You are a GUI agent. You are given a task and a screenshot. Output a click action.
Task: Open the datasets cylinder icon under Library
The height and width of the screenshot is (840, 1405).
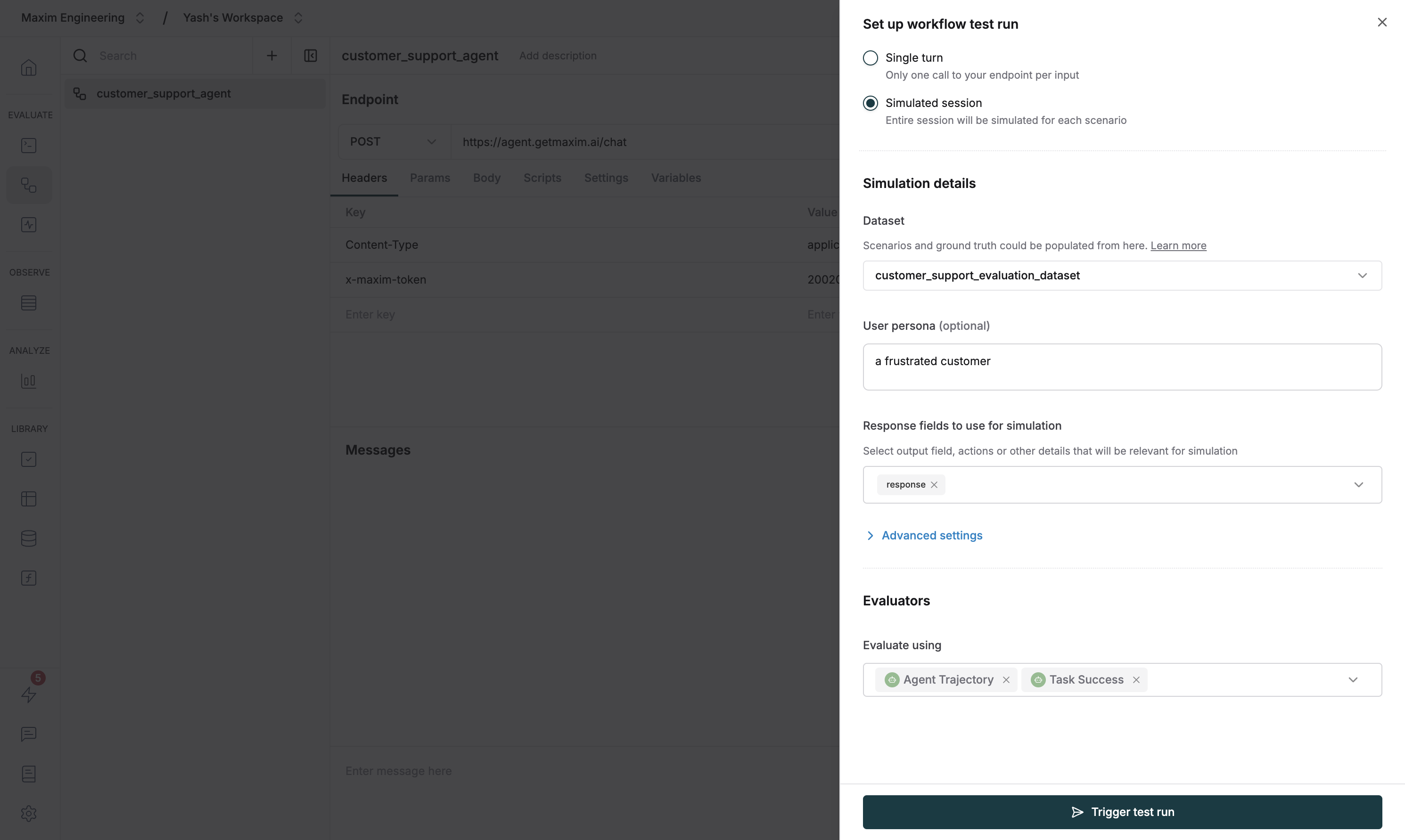click(29, 538)
